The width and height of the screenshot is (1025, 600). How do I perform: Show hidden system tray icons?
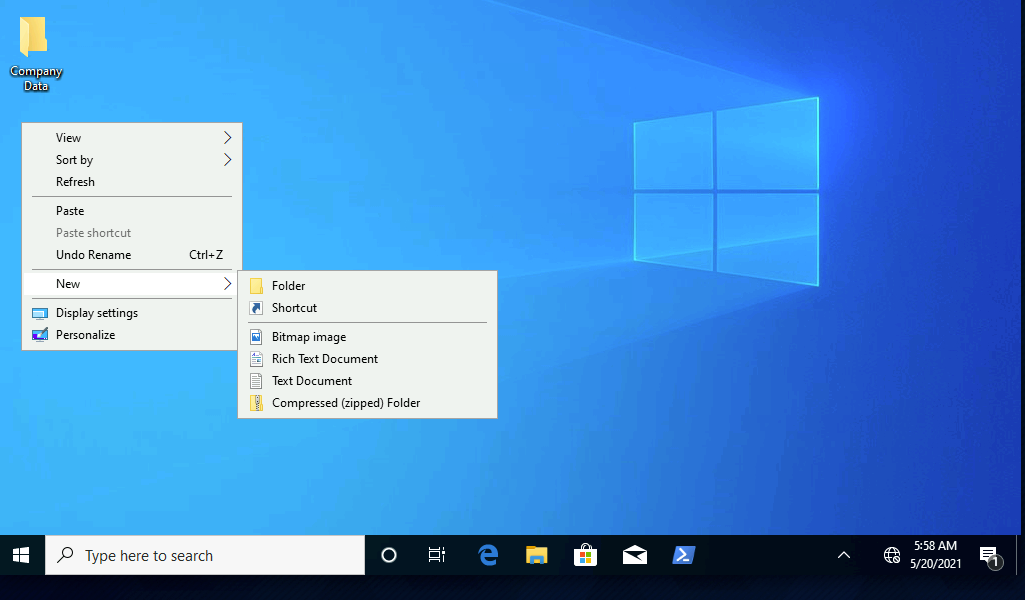(843, 555)
